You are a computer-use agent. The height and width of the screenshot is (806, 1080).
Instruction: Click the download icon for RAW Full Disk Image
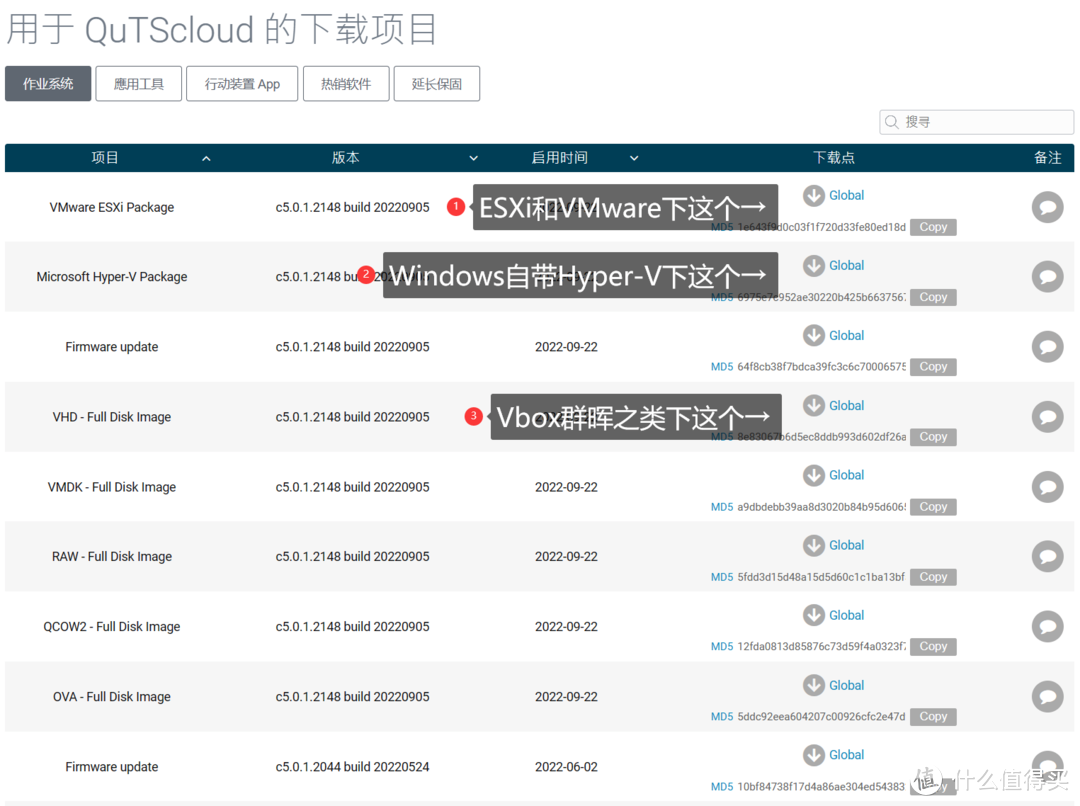click(813, 546)
